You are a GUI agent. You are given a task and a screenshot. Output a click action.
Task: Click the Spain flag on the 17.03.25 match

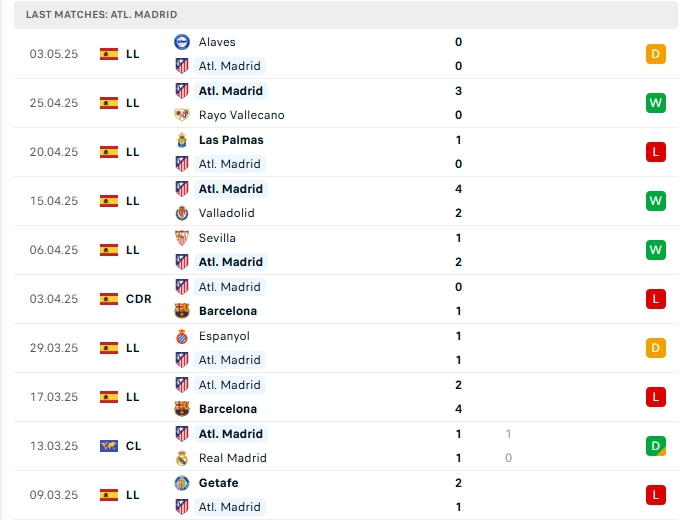(109, 397)
